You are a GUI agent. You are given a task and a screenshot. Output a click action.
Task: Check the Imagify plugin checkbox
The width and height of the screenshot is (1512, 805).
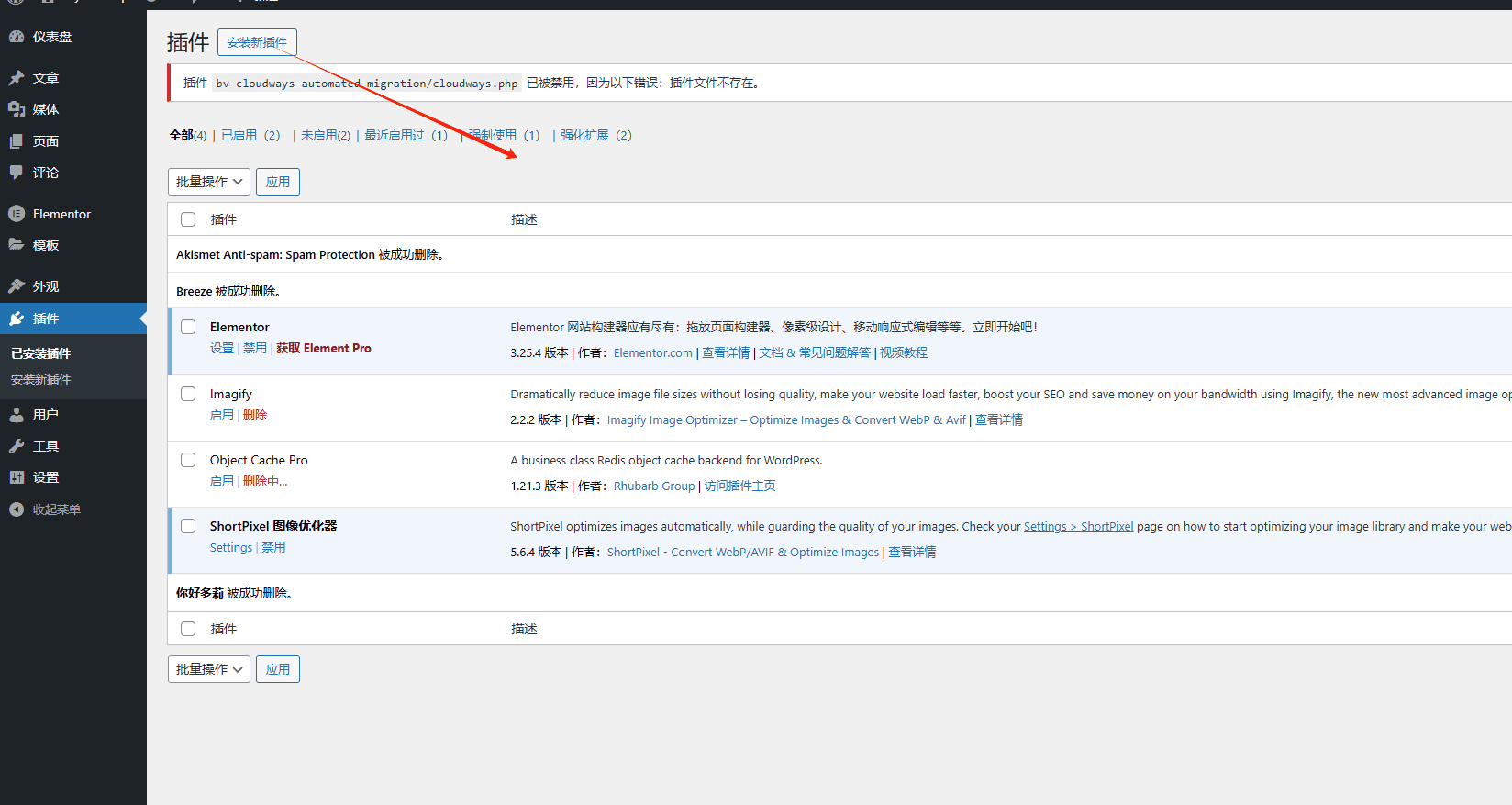pos(188,394)
